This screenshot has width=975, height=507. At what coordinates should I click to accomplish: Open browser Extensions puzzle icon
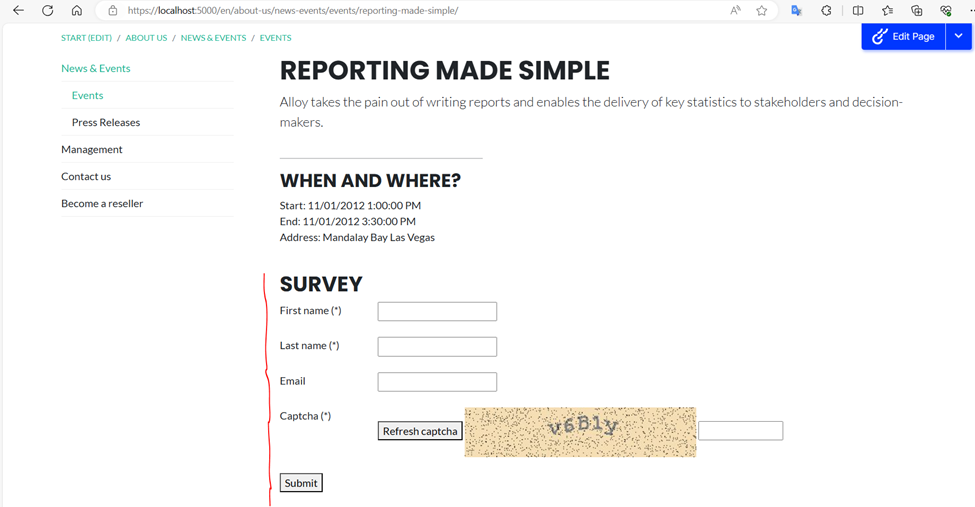click(x=826, y=11)
